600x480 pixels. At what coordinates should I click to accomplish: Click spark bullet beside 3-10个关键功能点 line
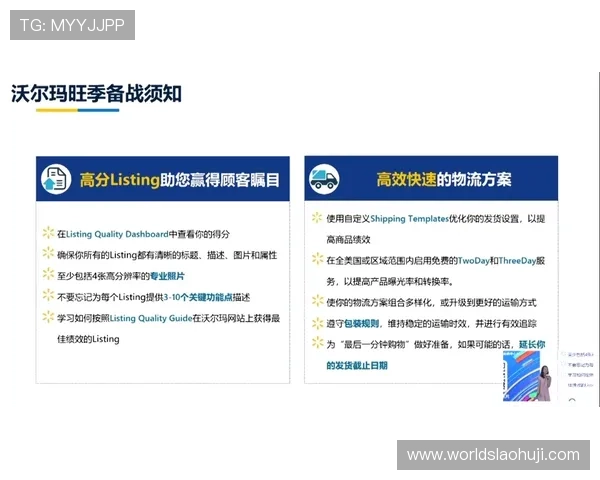[x=49, y=296]
